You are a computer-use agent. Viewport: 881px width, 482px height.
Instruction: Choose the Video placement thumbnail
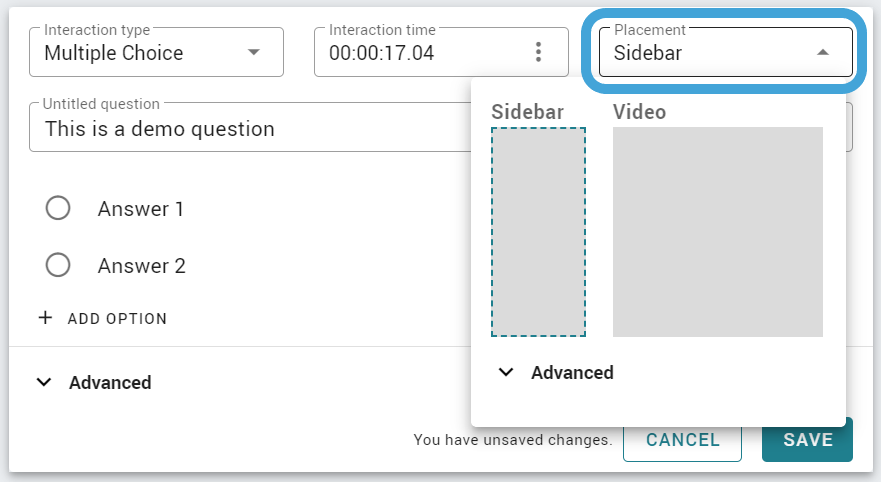pos(717,232)
